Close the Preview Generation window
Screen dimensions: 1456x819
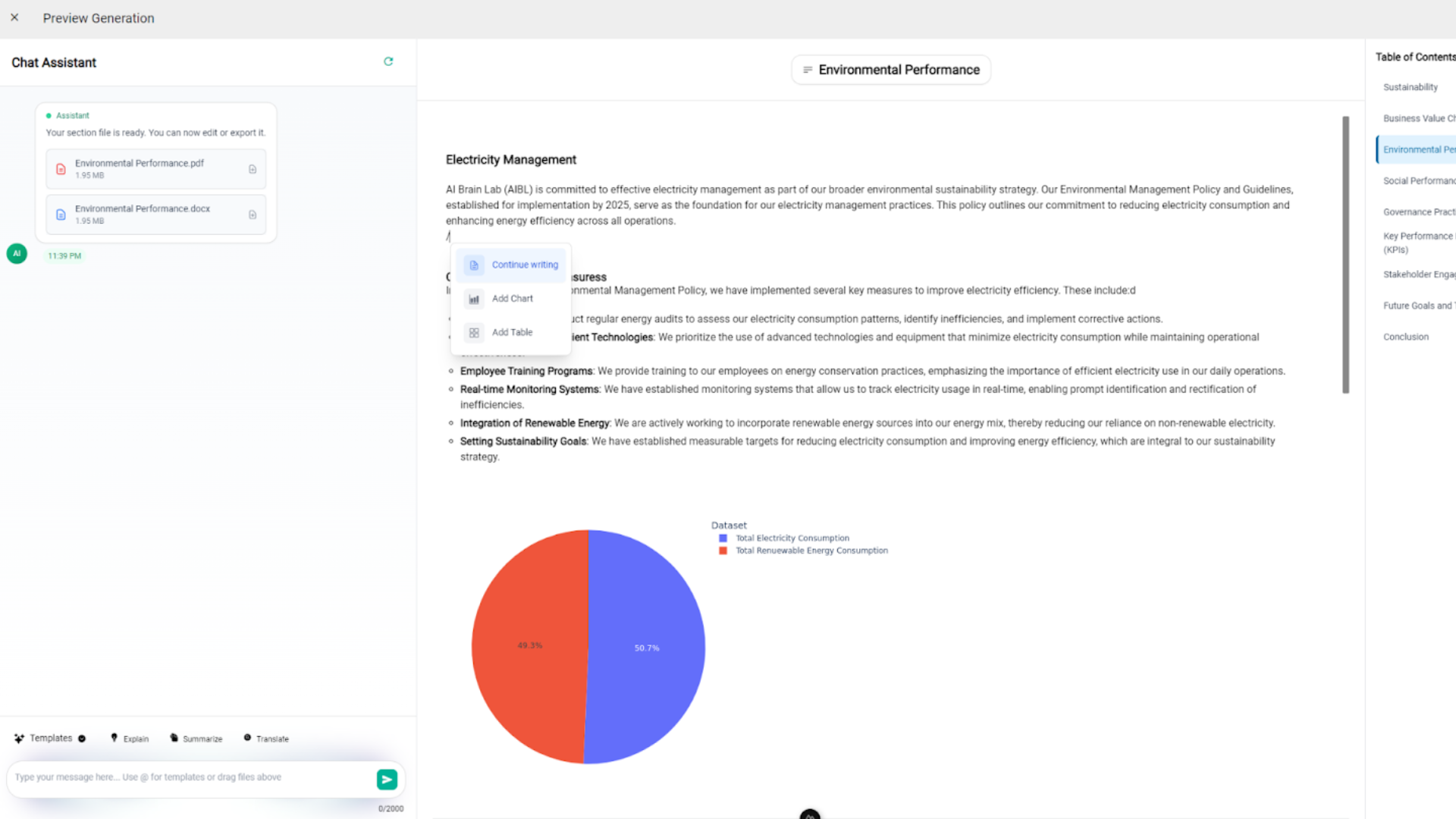(x=14, y=17)
